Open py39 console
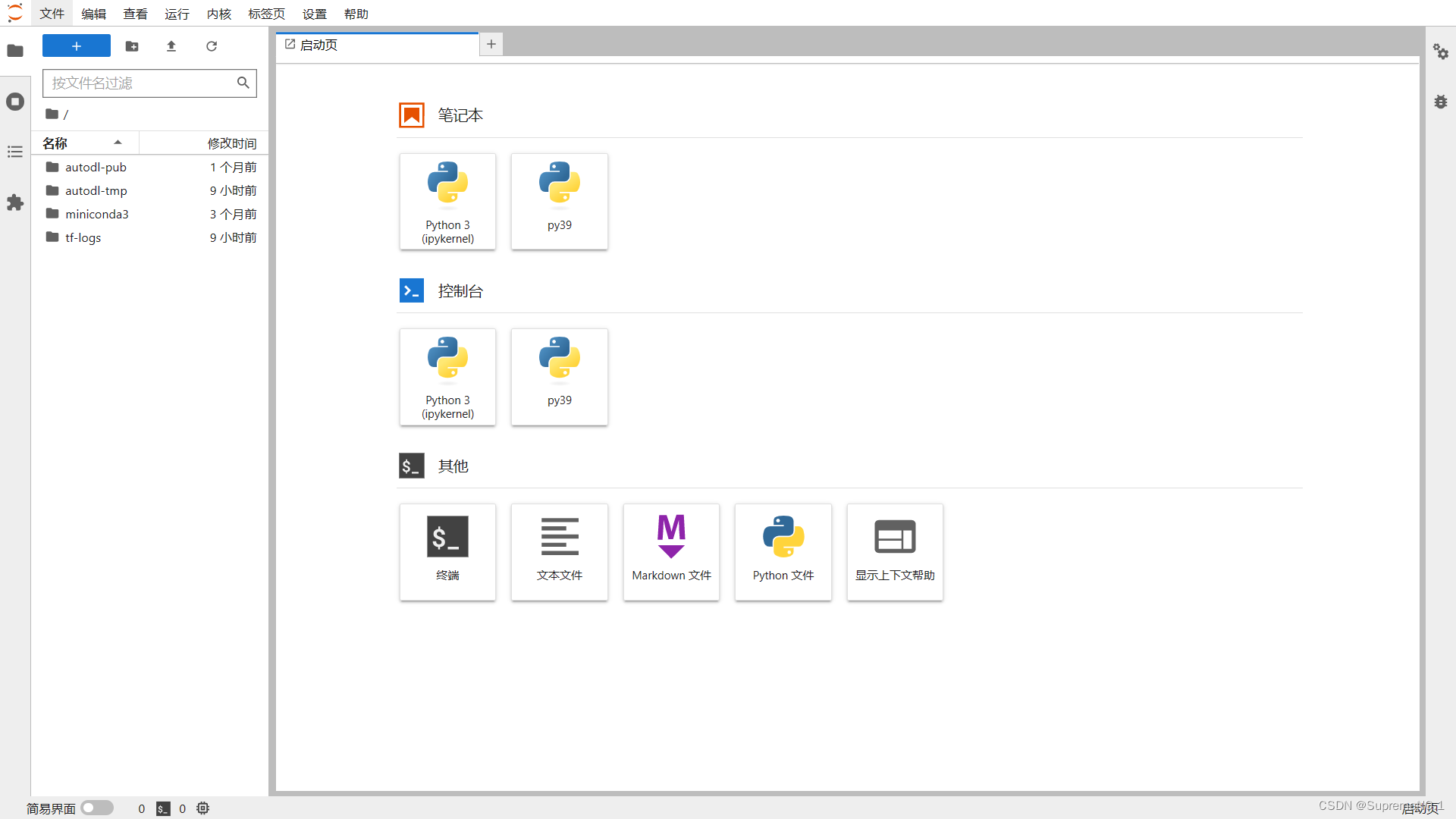This screenshot has width=1456, height=819. tap(560, 377)
